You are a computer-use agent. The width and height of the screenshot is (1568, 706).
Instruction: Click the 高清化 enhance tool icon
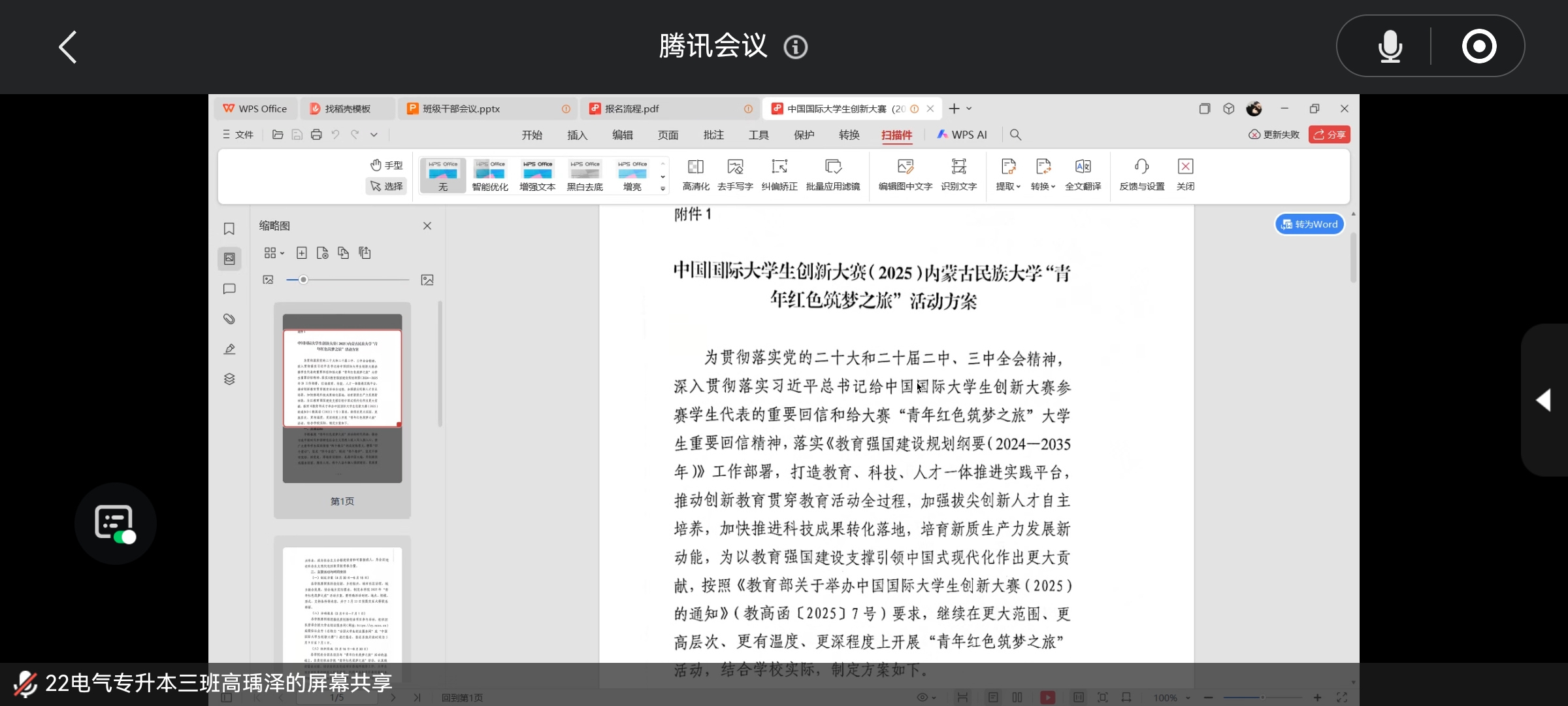click(x=695, y=167)
